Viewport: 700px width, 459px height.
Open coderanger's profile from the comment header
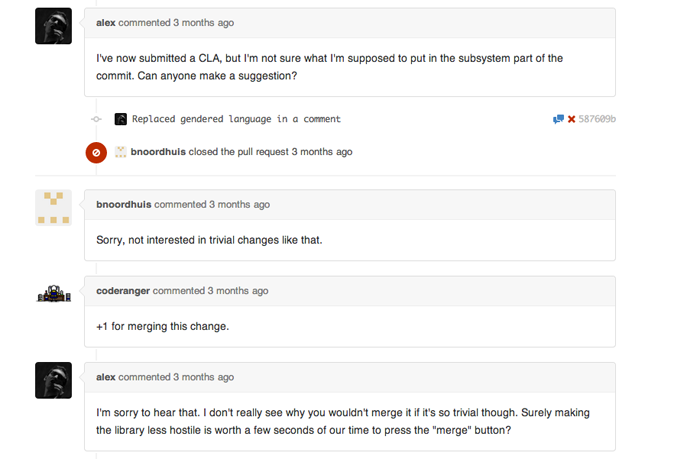tap(122, 291)
